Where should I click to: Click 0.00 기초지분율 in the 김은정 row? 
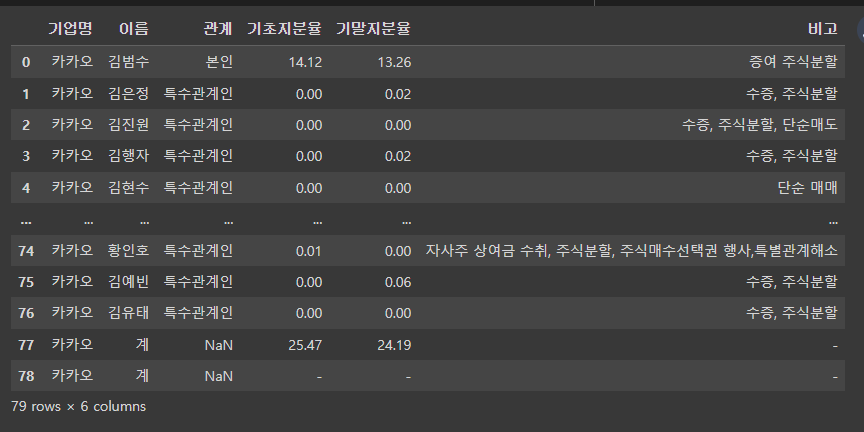click(309, 94)
